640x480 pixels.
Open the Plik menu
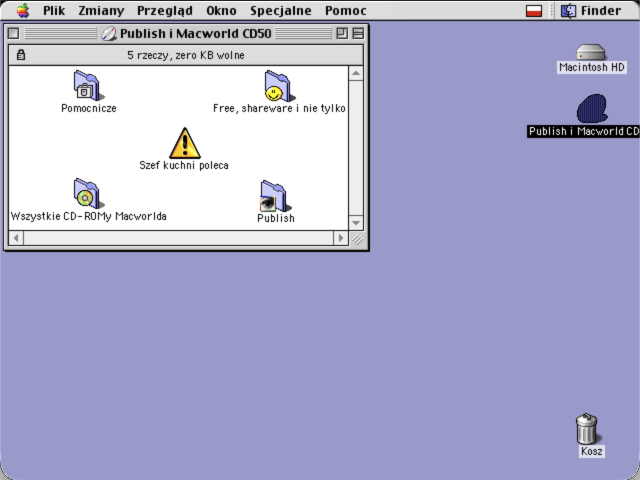(x=54, y=11)
